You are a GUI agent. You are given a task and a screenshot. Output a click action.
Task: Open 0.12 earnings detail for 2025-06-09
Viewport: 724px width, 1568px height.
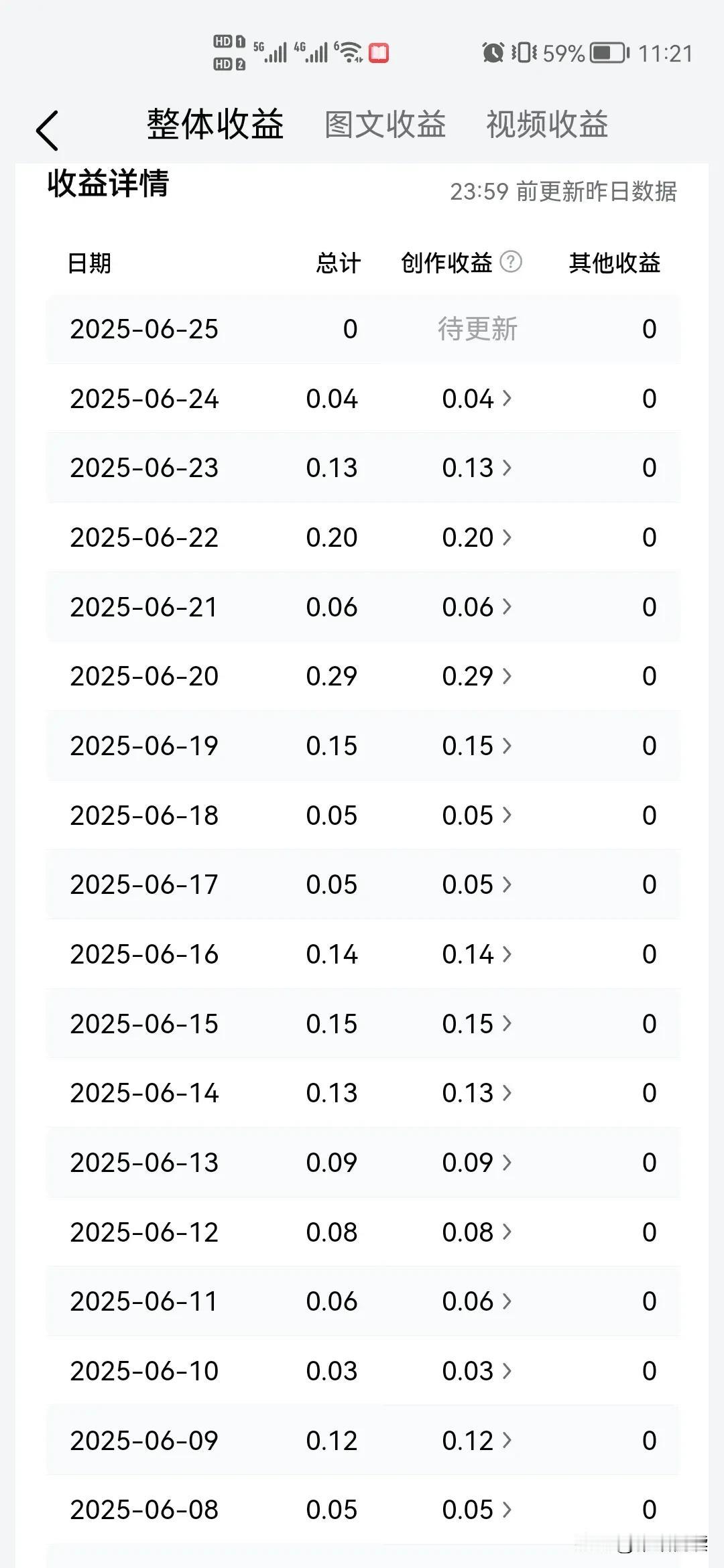pyautogui.click(x=477, y=1440)
